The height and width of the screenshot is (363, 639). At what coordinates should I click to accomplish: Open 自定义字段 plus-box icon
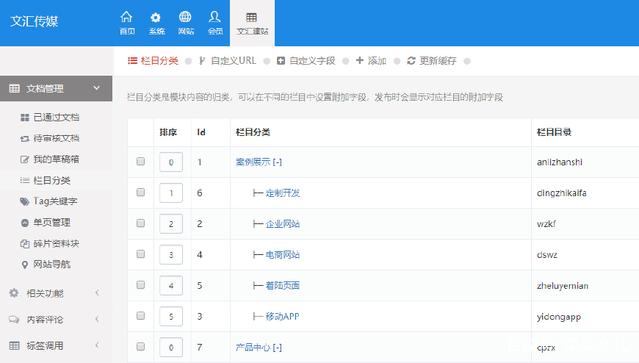pos(281,61)
